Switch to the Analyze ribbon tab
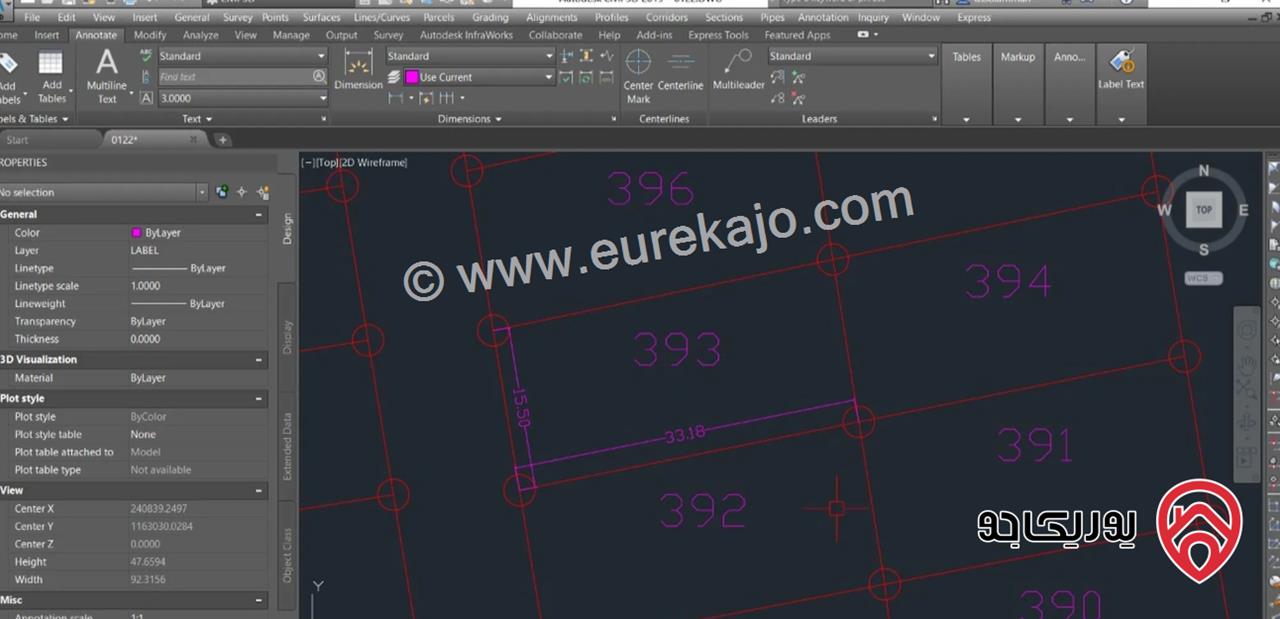1280x619 pixels. 201,35
